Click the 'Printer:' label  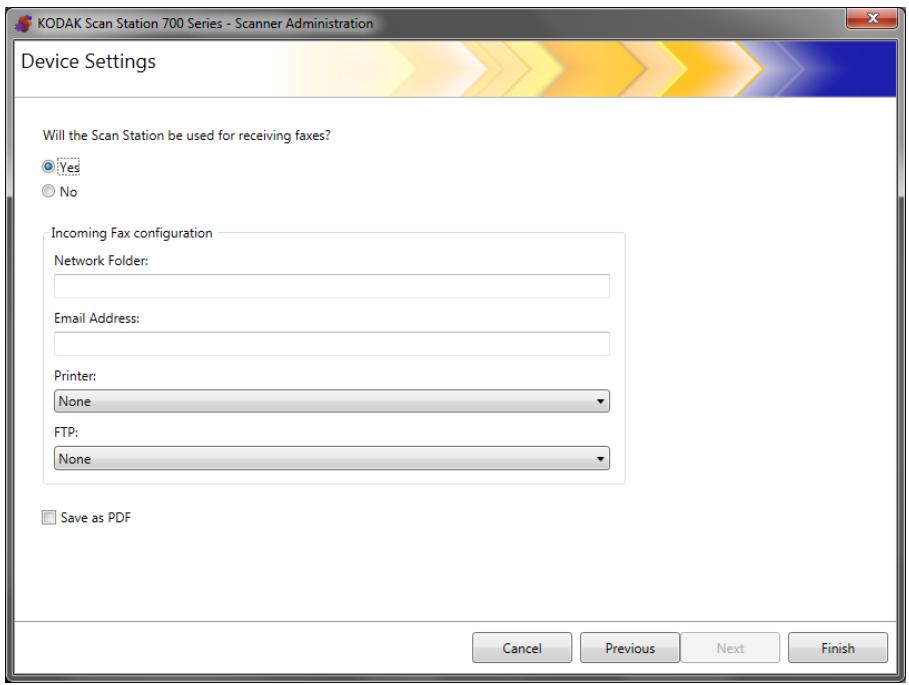[75, 376]
